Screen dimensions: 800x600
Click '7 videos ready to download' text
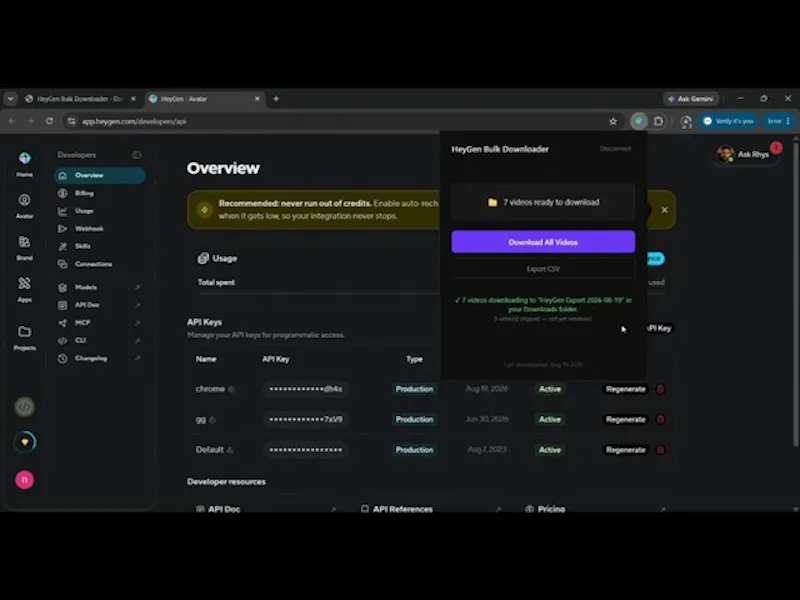click(x=551, y=202)
